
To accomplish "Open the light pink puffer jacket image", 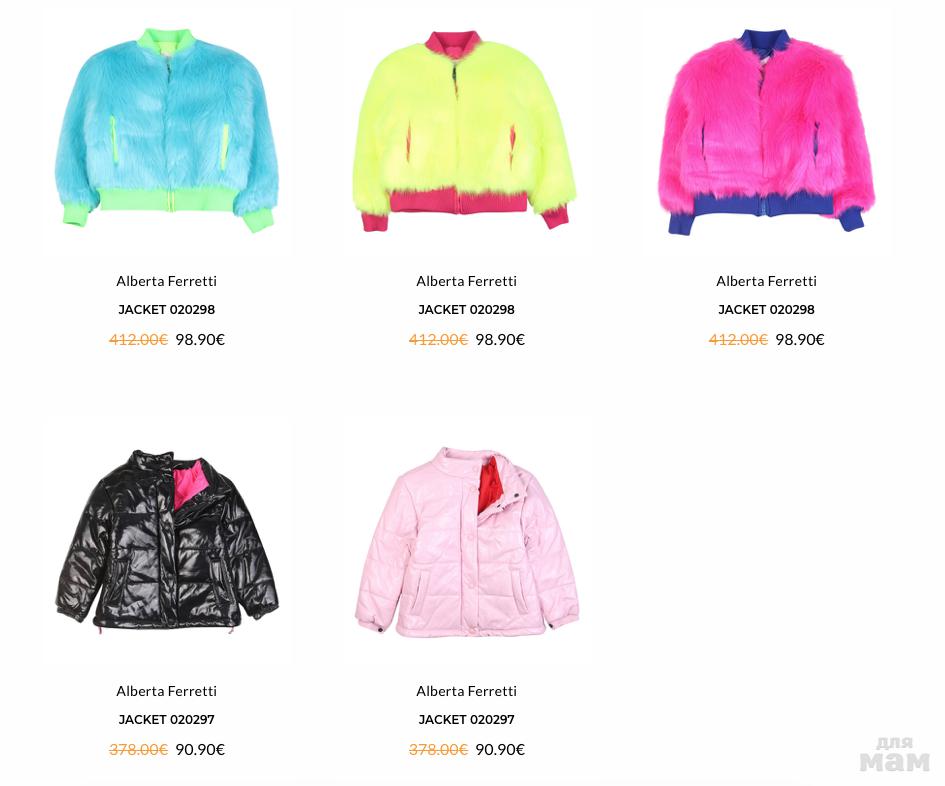I will click(466, 541).
